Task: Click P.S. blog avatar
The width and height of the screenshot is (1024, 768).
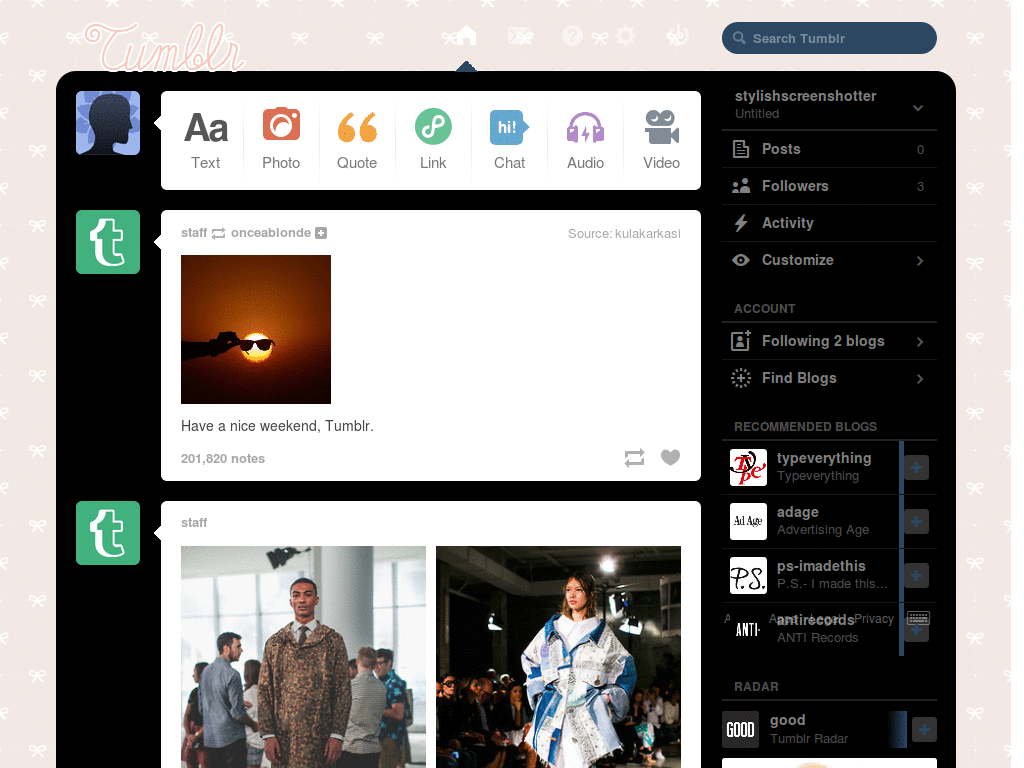Action: coord(748,575)
